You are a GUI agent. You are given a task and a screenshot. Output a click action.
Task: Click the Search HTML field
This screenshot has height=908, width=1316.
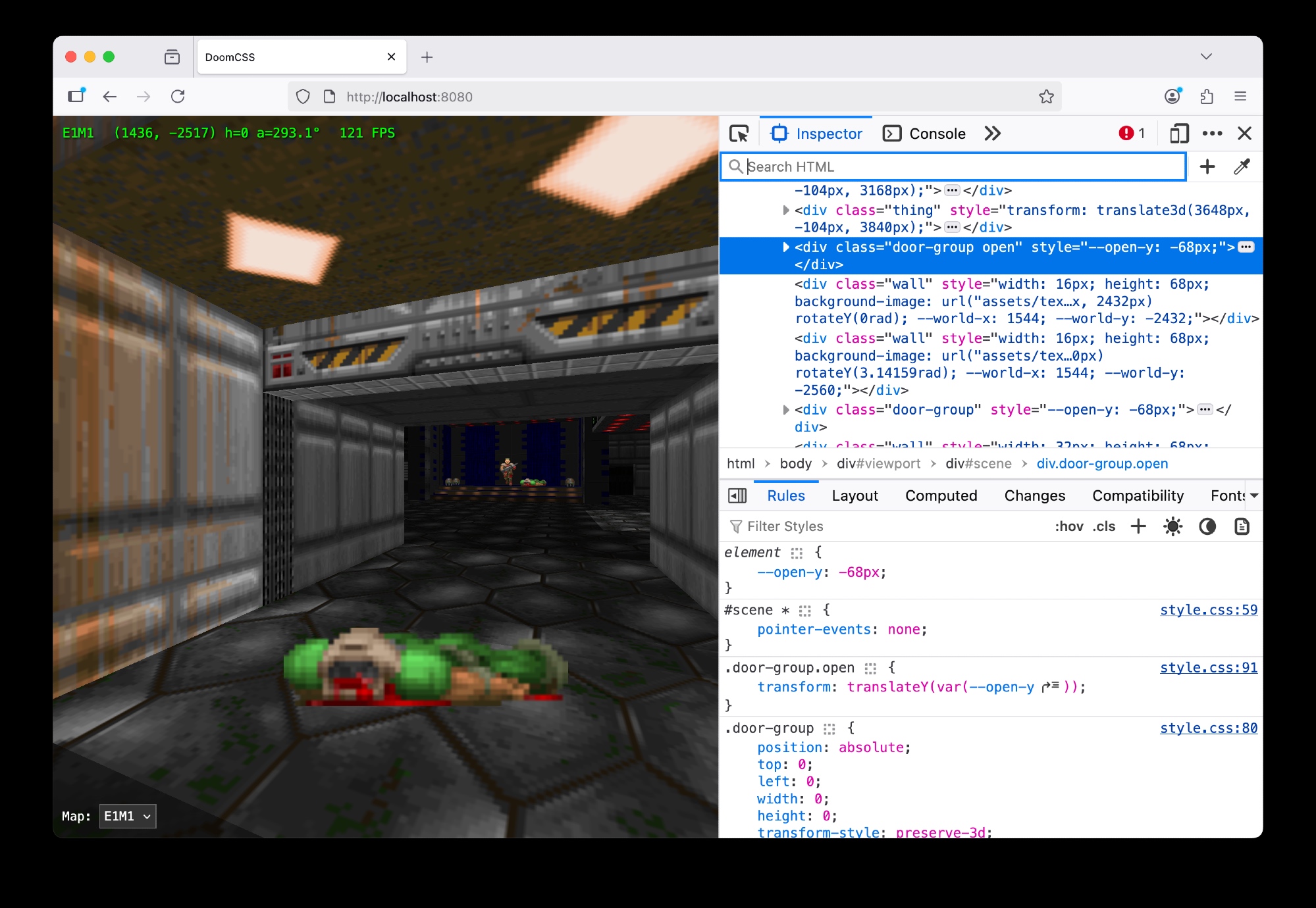(x=955, y=167)
